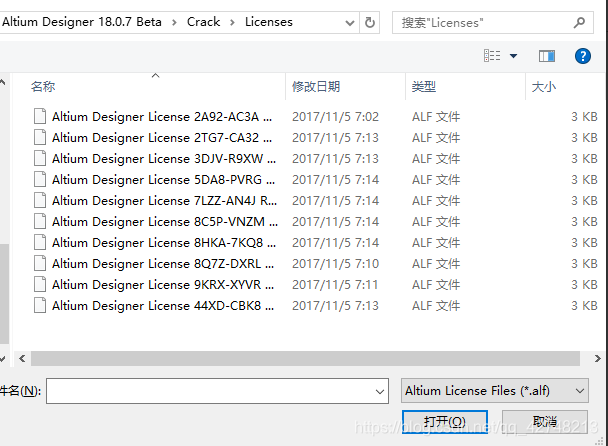This screenshot has height=446, width=608.
Task: Click file icon of License 2TG7-CA32
Action: (x=40, y=137)
